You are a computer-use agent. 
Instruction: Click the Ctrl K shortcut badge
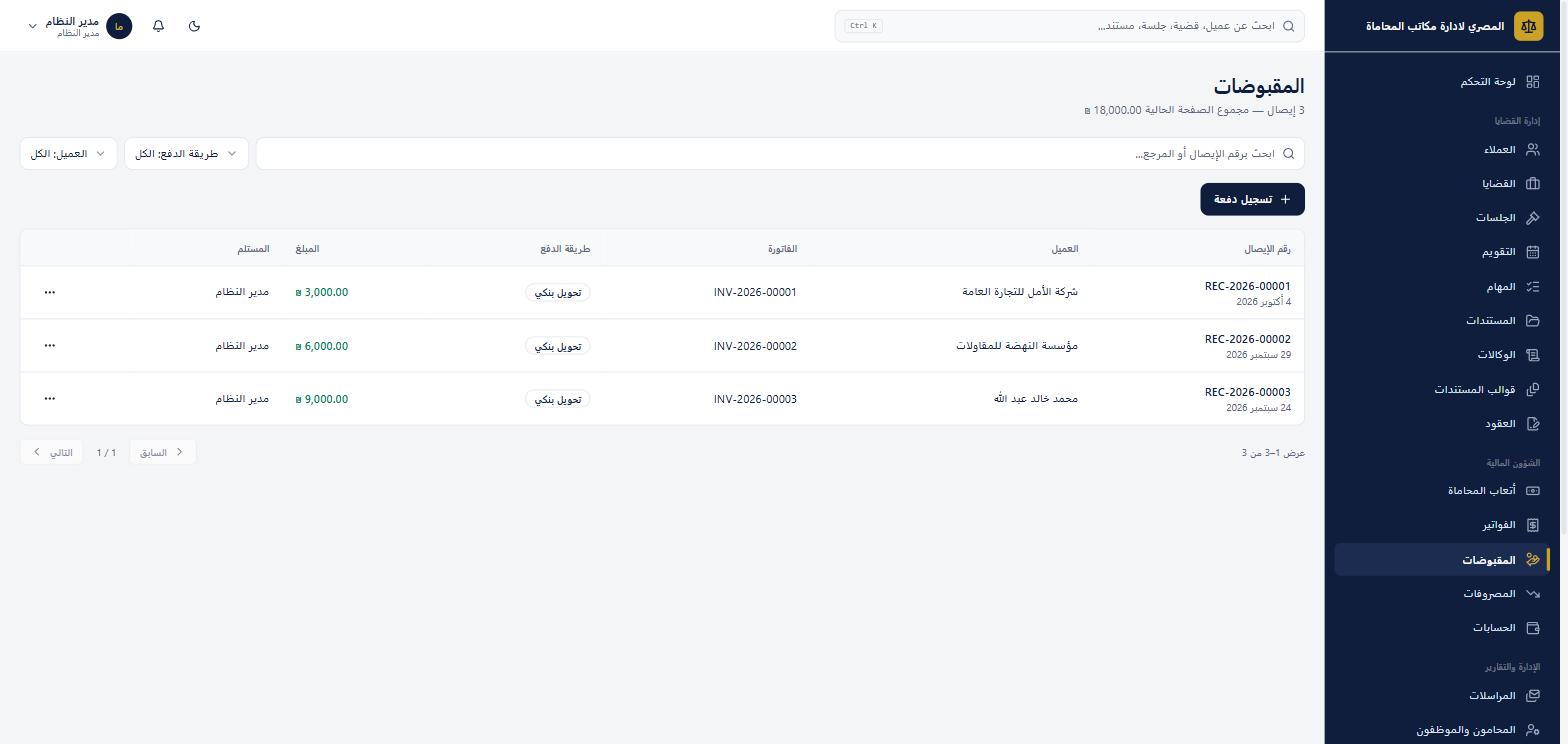(x=863, y=26)
